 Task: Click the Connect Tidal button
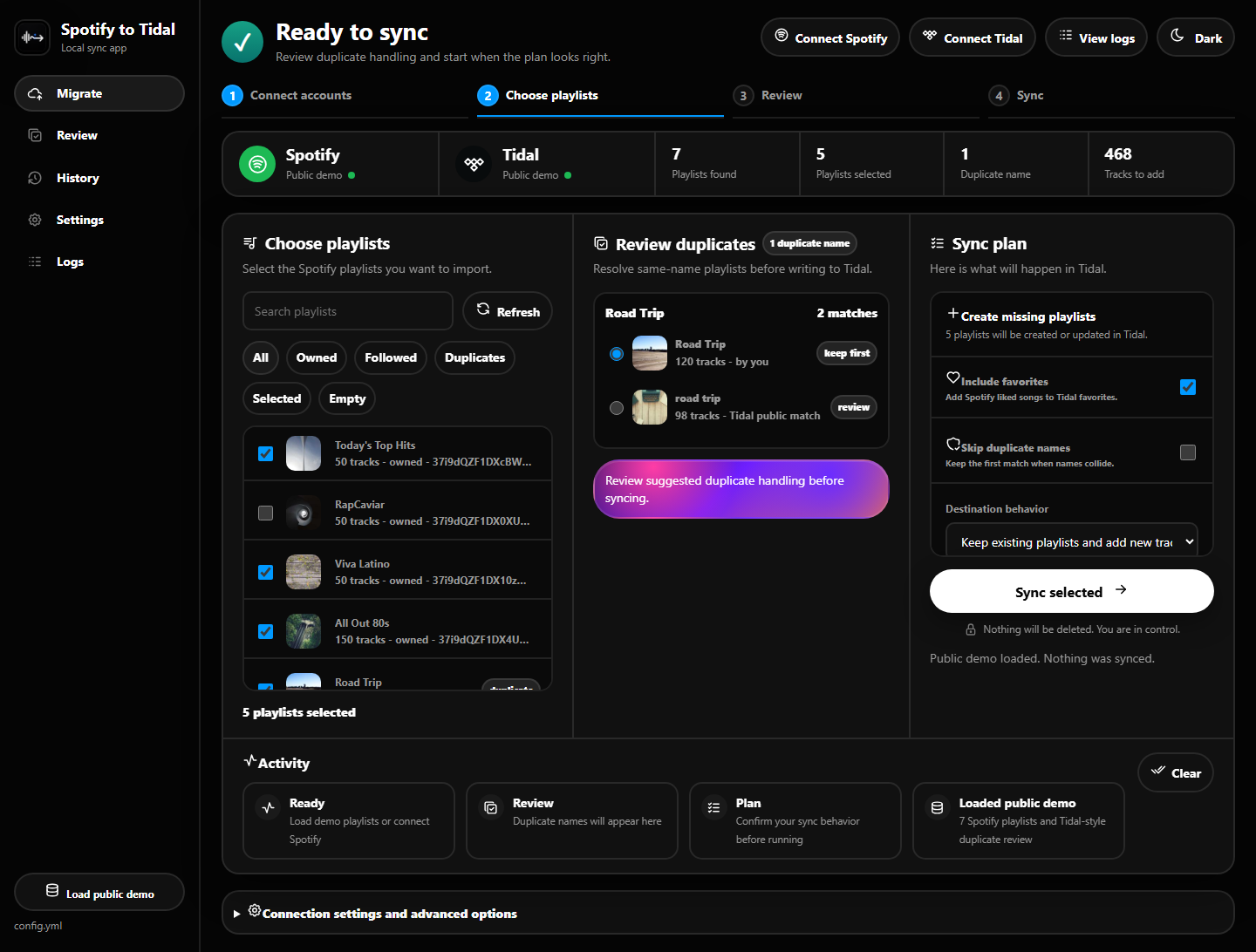(973, 37)
